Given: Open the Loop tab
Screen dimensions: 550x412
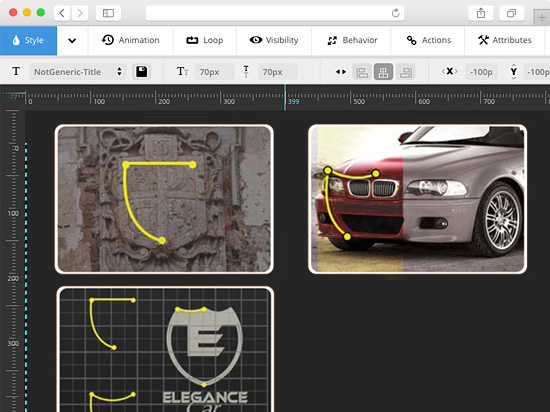Looking at the screenshot, I should pos(204,40).
